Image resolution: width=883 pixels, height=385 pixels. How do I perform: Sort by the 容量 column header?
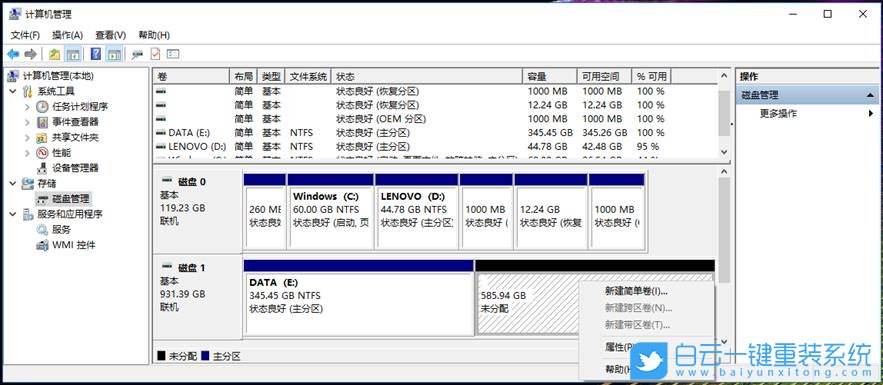(x=550, y=77)
